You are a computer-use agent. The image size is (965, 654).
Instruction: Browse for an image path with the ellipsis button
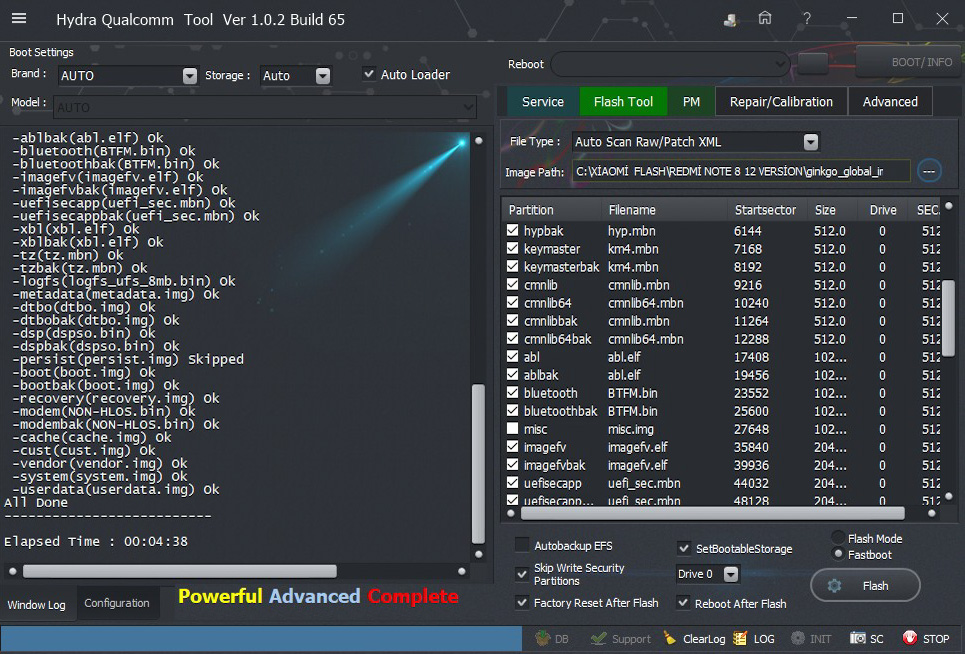coord(929,171)
